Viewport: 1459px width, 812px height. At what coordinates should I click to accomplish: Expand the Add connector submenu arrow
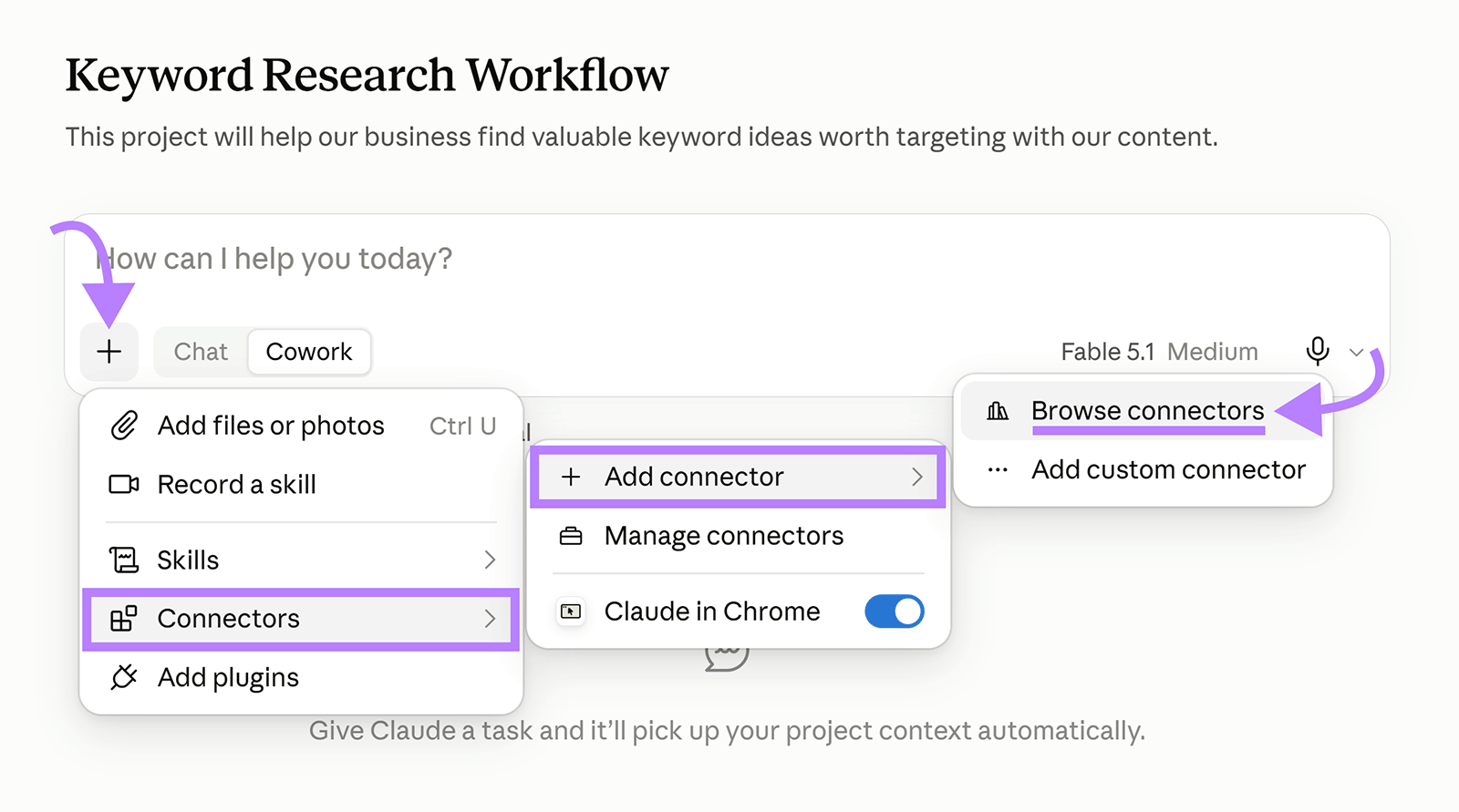pos(917,477)
